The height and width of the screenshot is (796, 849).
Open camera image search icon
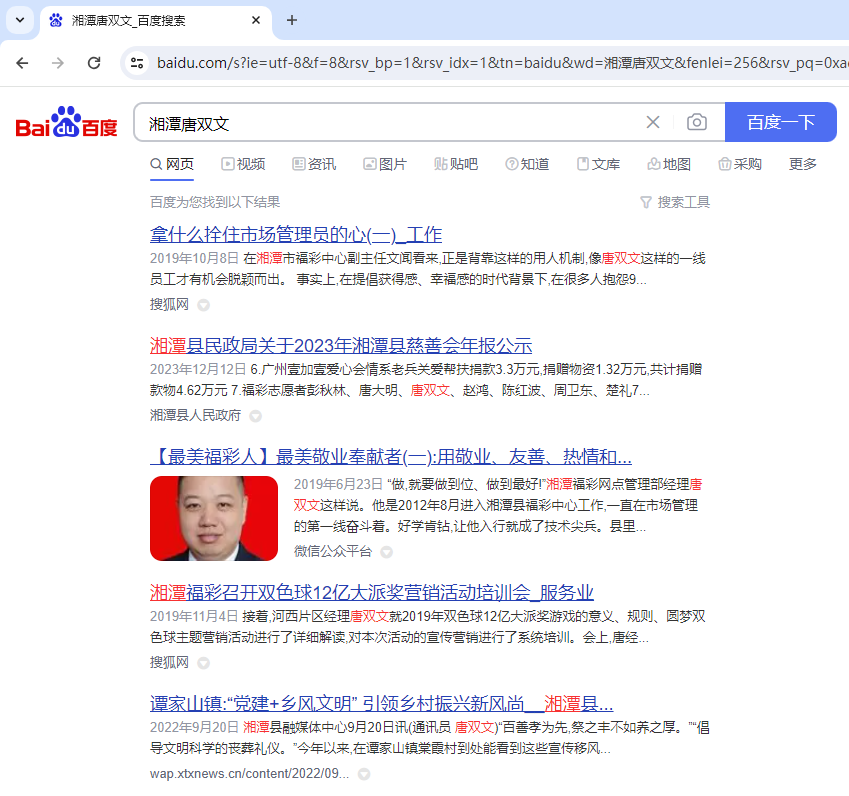pyautogui.click(x=697, y=122)
